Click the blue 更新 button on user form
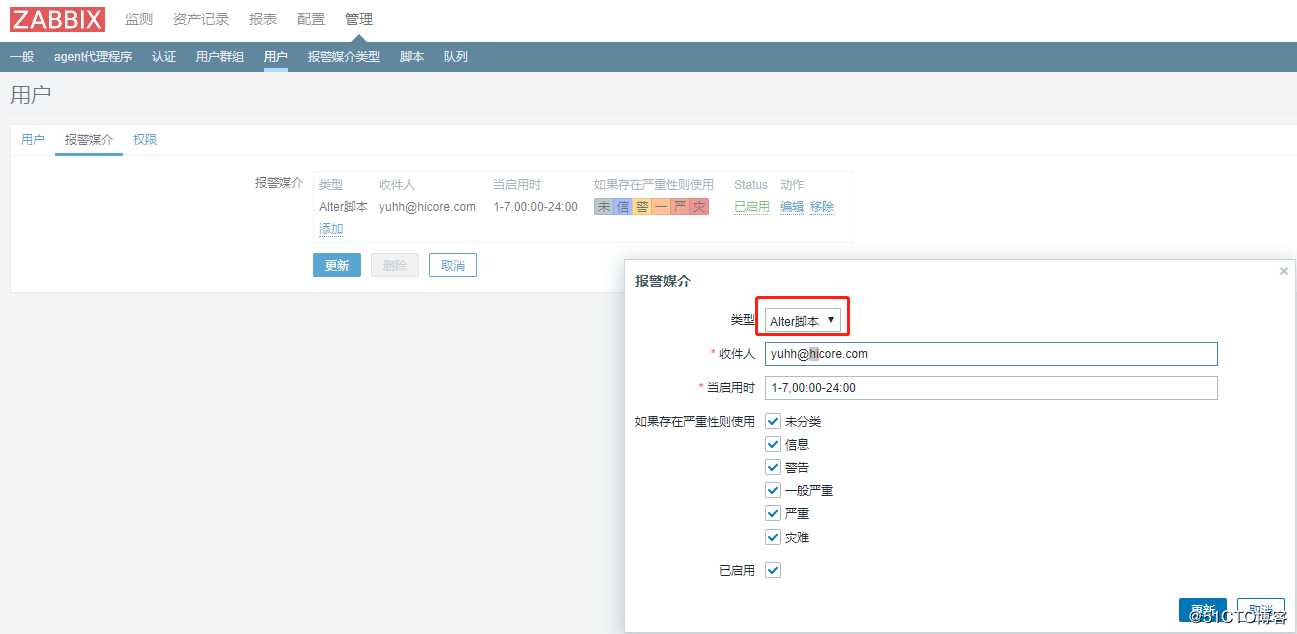The height and width of the screenshot is (634, 1297). pos(337,265)
